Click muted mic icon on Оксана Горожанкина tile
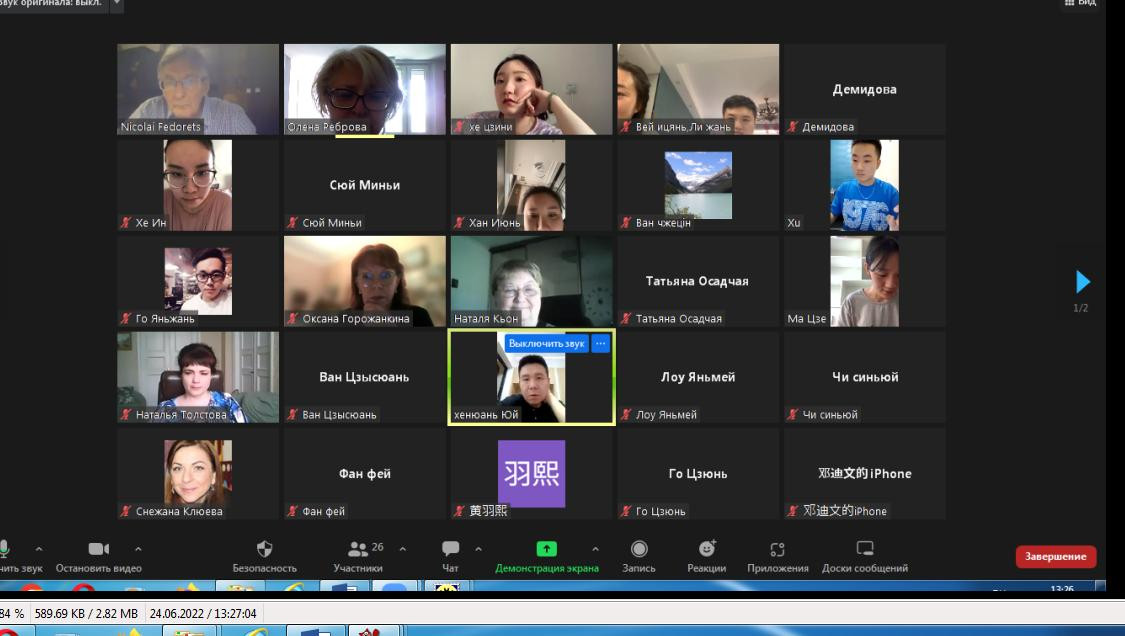 pyautogui.click(x=293, y=319)
